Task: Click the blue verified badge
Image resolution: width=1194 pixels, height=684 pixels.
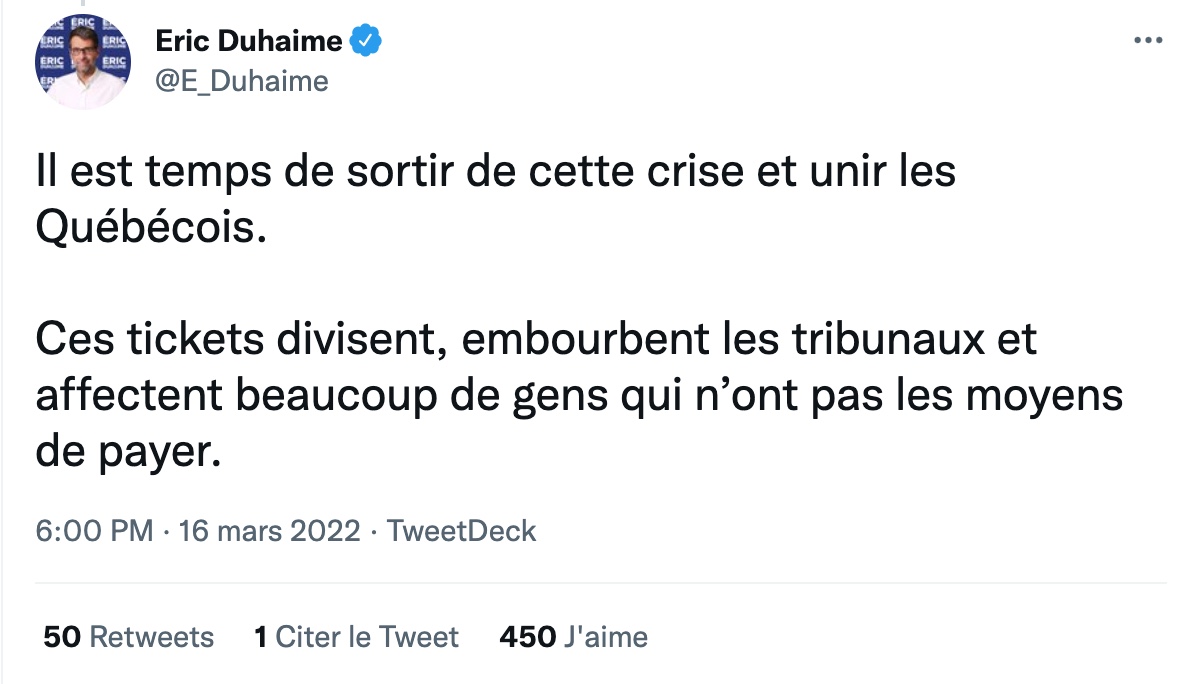Action: pyautogui.click(x=366, y=41)
